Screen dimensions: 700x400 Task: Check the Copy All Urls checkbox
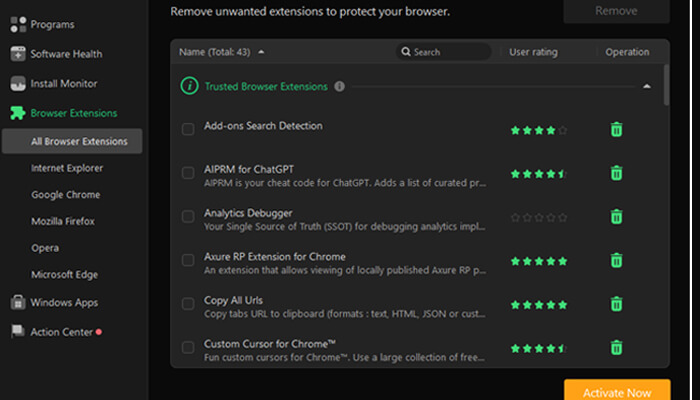pos(188,304)
